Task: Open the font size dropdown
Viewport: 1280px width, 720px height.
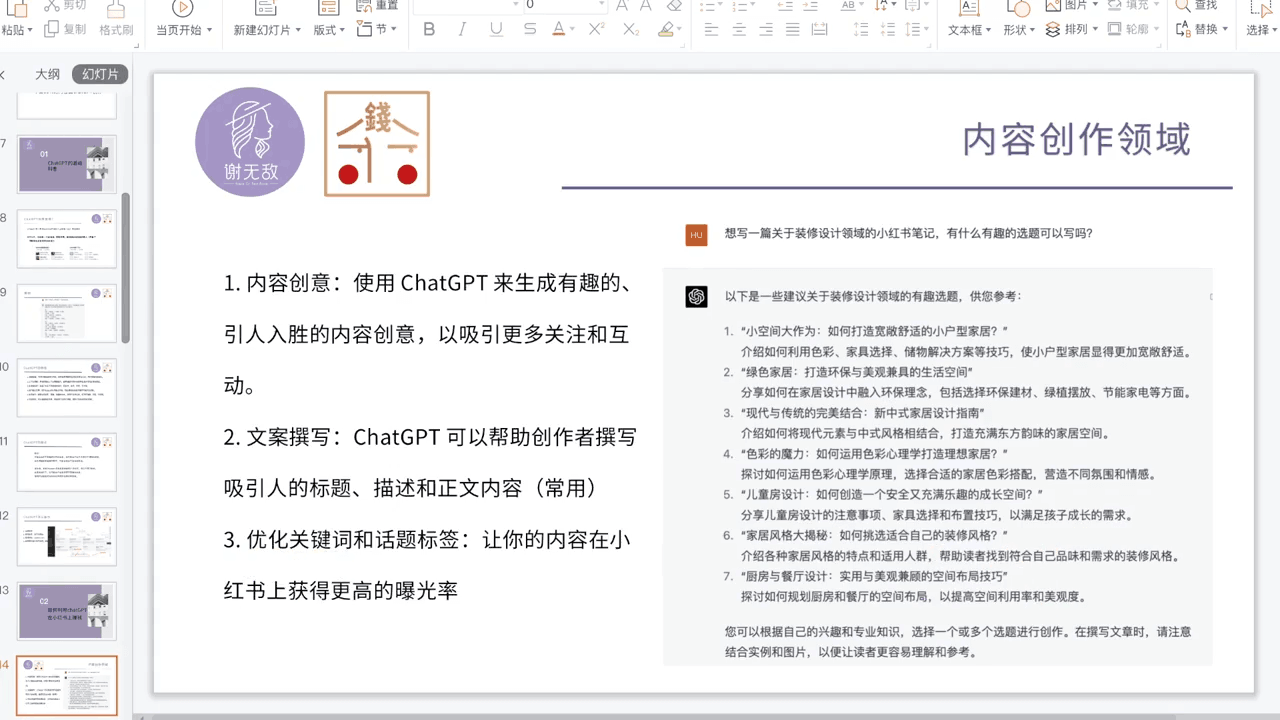Action: pyautogui.click(x=602, y=5)
